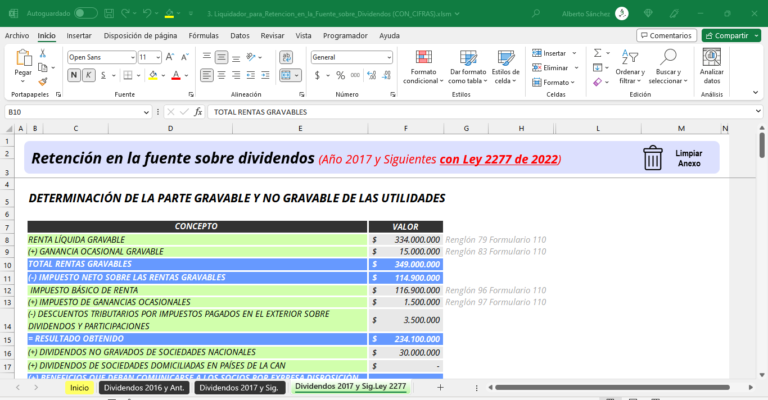Toggle middle vertical alignment

pos(221,57)
